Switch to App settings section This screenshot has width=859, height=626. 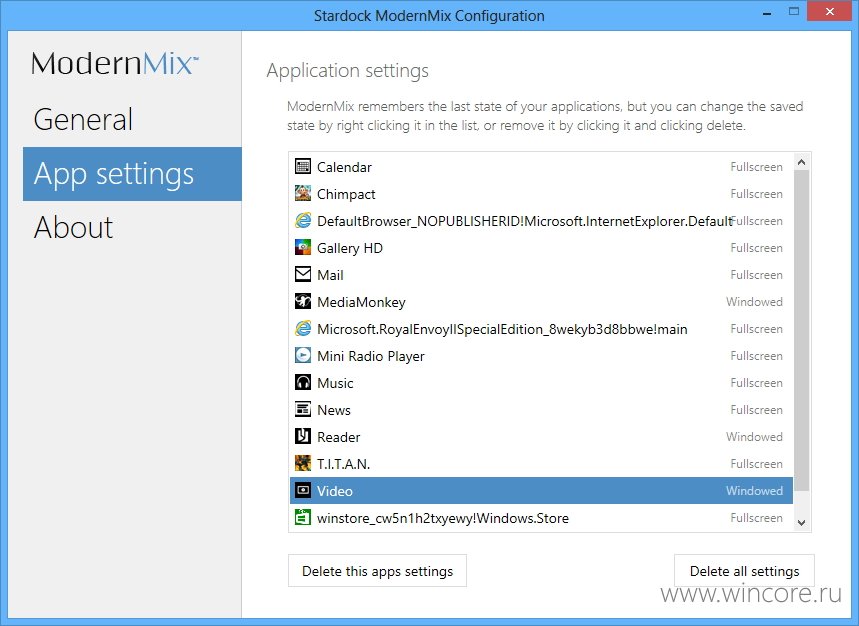pyautogui.click(x=132, y=174)
